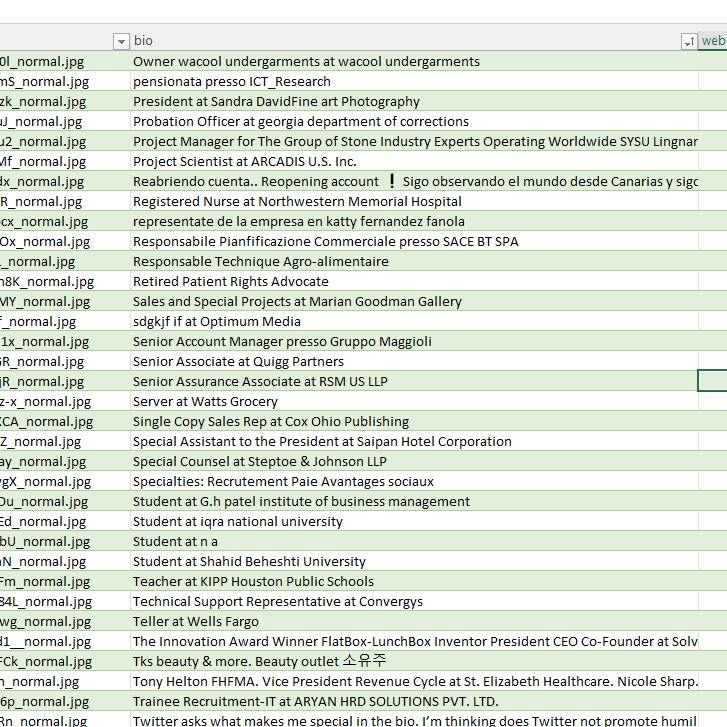Select cell 'Retired Patient Rights Advocate'
Screen dimensions: 727x727
[414, 281]
